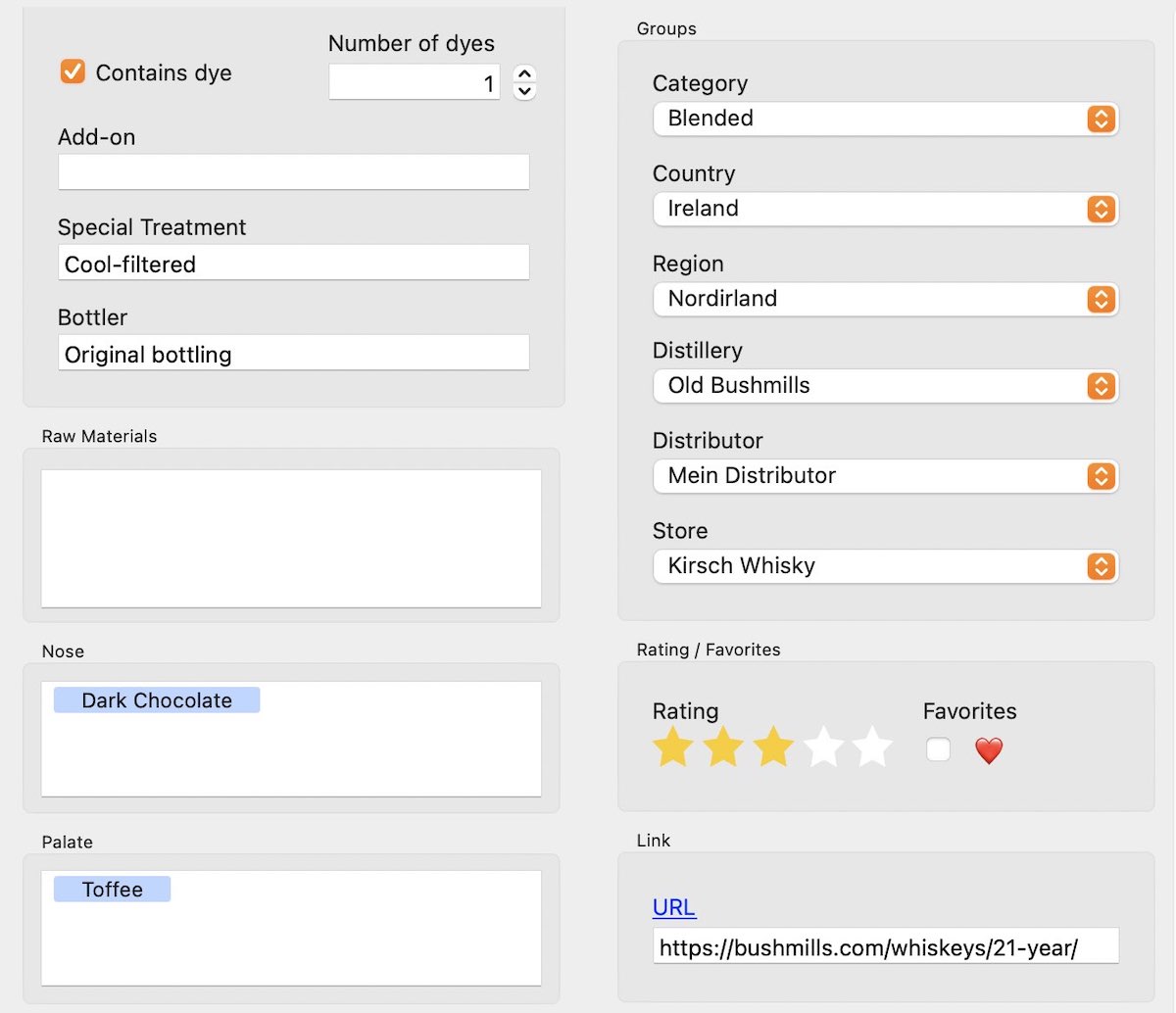
Task: Set rating to four stars
Action: 823,748
